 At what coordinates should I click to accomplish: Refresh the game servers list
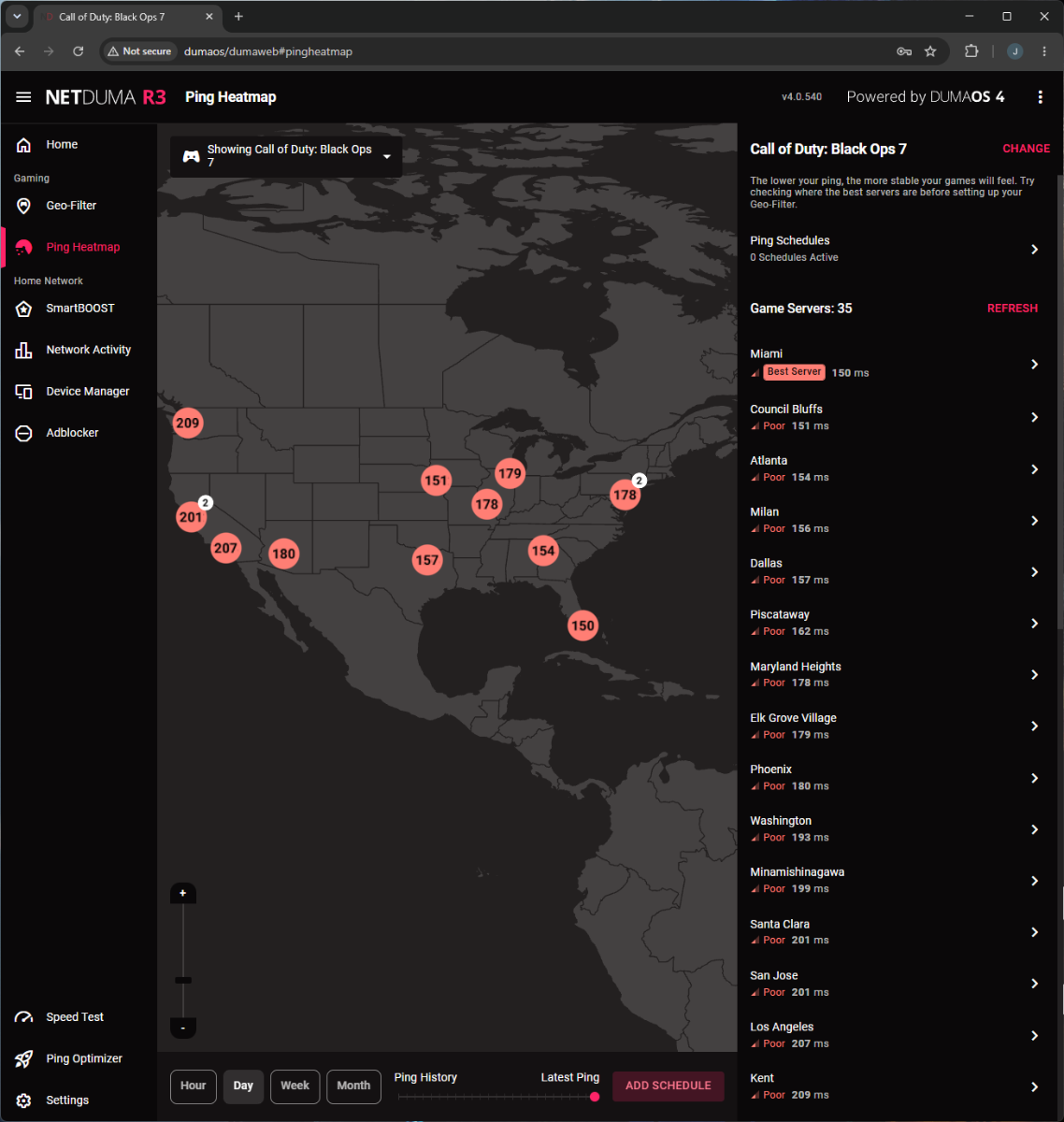[1013, 309]
